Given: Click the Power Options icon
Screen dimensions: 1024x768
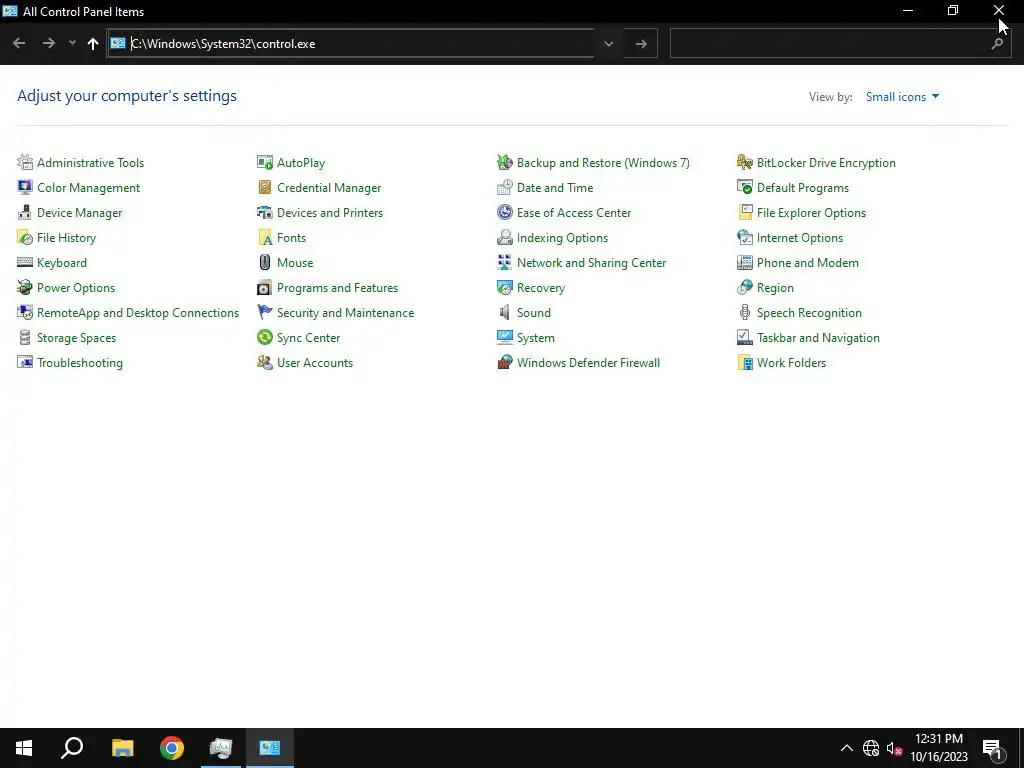Looking at the screenshot, I should (x=25, y=287).
